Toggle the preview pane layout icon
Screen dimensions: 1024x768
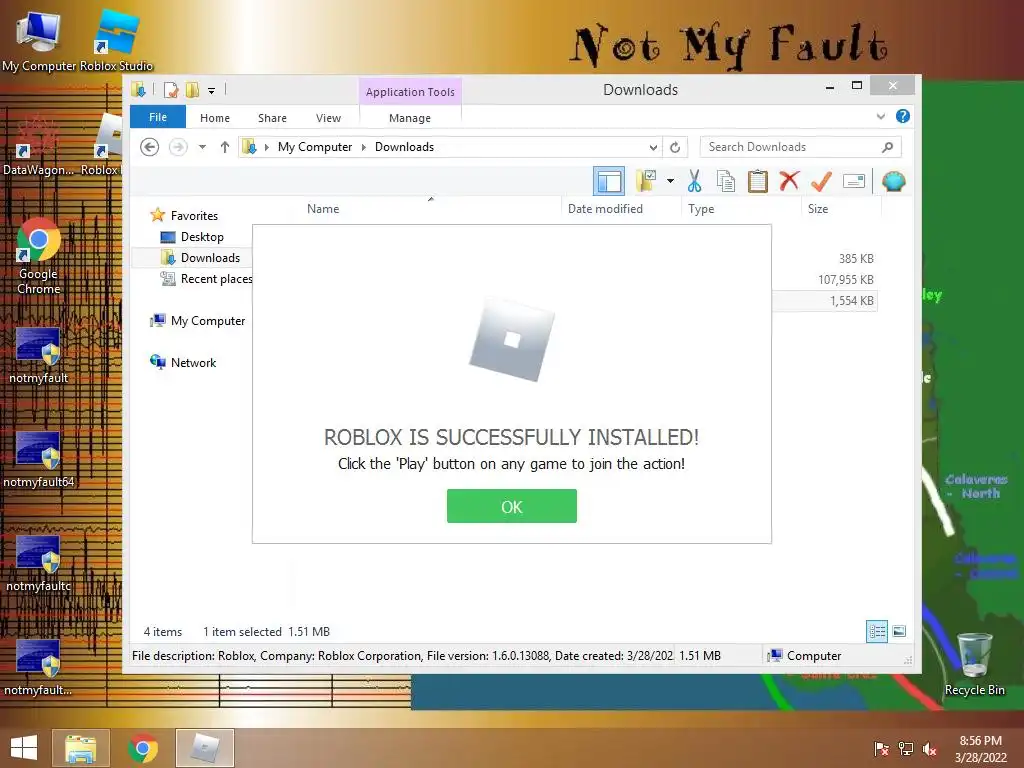pyautogui.click(x=609, y=182)
